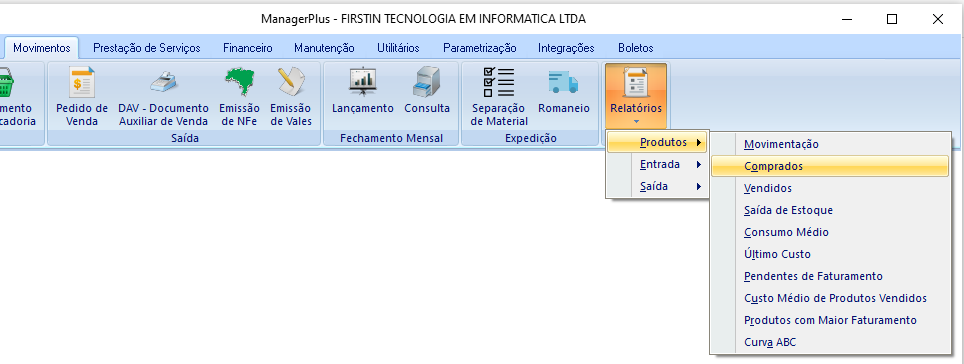Viewport: 964px width, 364px height.
Task: Switch to the Financeiro tab
Action: point(248,48)
